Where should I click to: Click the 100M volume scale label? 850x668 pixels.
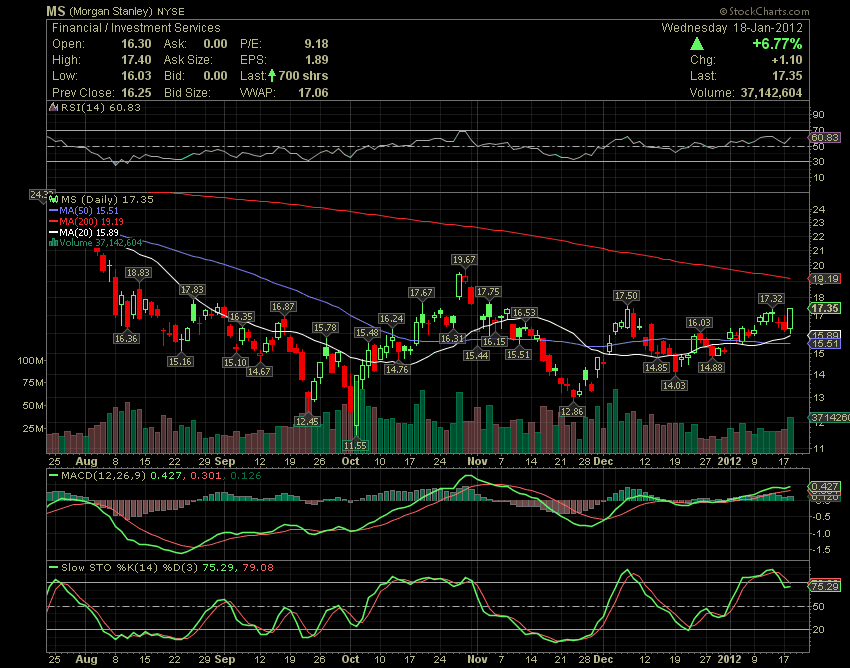pyautogui.click(x=31, y=361)
